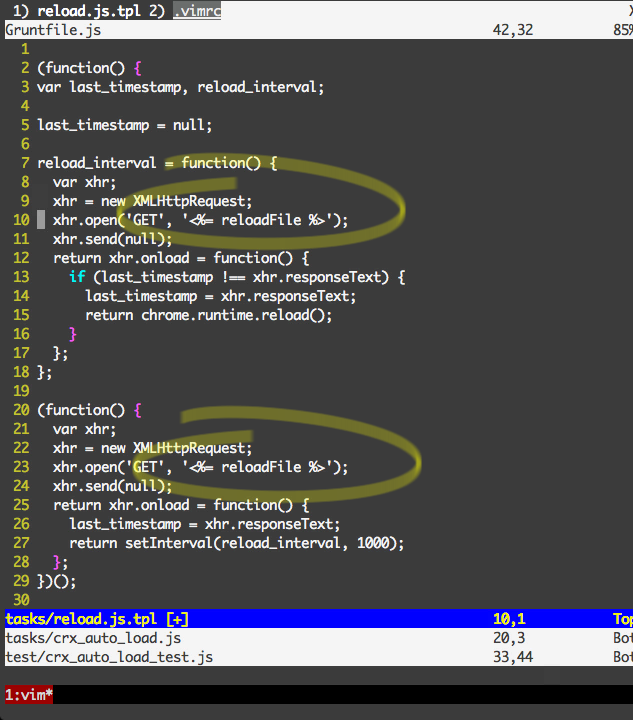
Task: Click 'setInterval(reload_interval, 1000)' on line 27
Action: click(261, 543)
